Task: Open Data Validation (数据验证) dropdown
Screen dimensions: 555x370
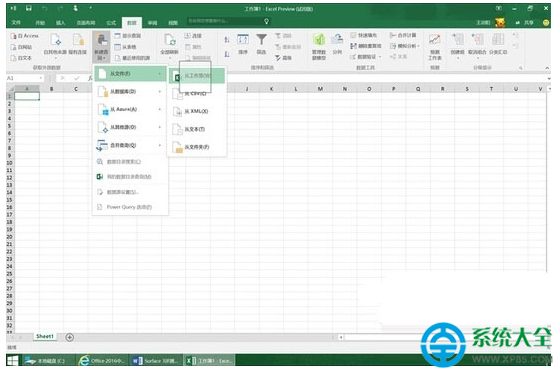Action: tap(366, 57)
